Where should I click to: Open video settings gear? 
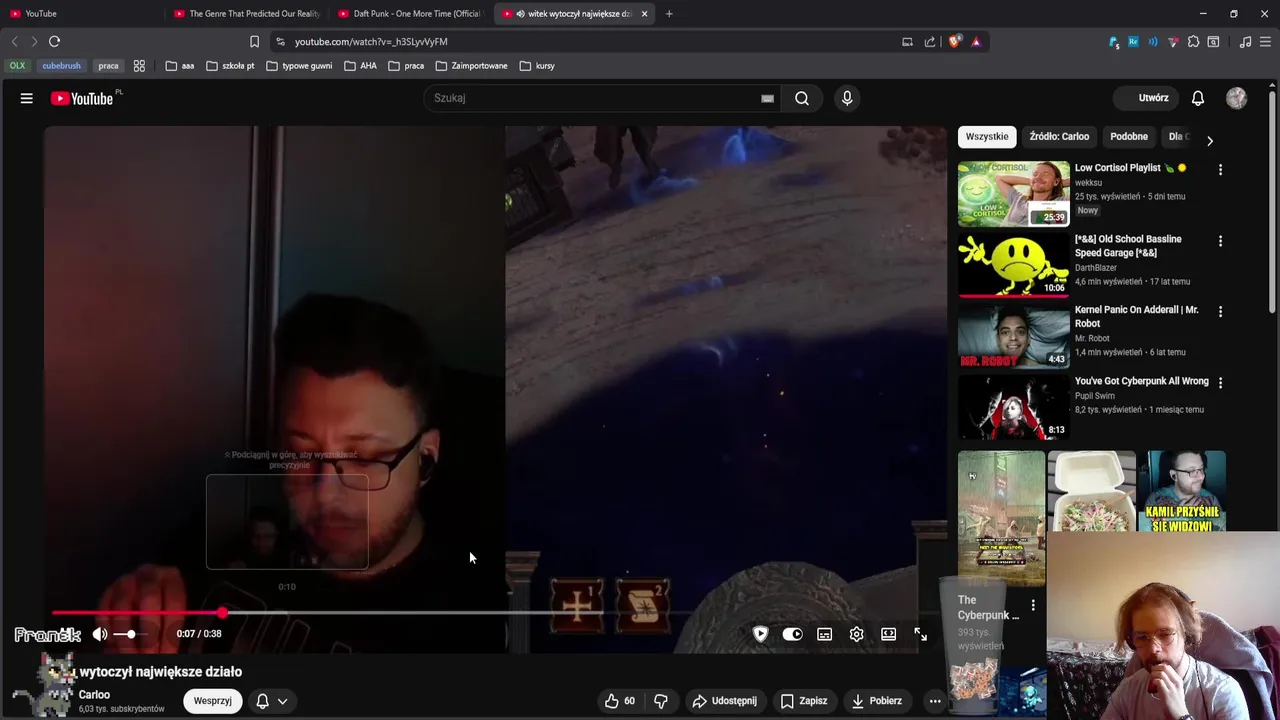(x=857, y=634)
